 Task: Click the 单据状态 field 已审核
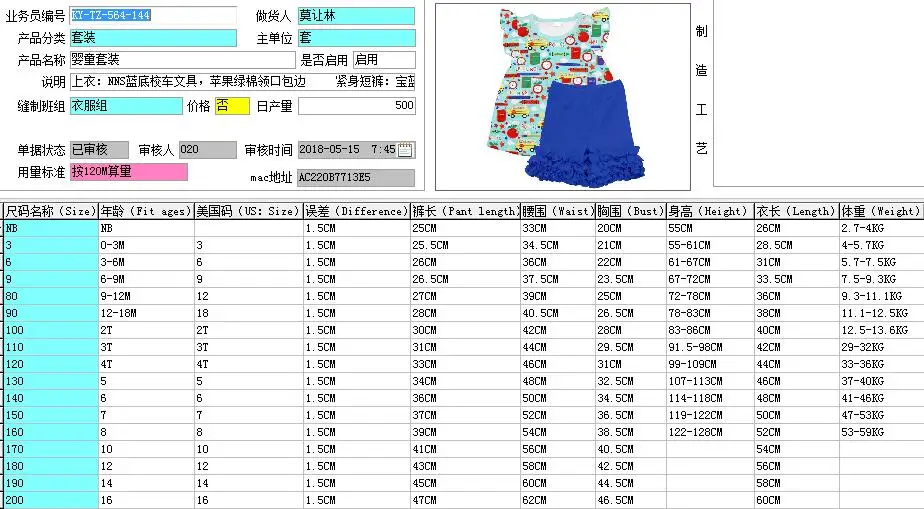[x=99, y=150]
